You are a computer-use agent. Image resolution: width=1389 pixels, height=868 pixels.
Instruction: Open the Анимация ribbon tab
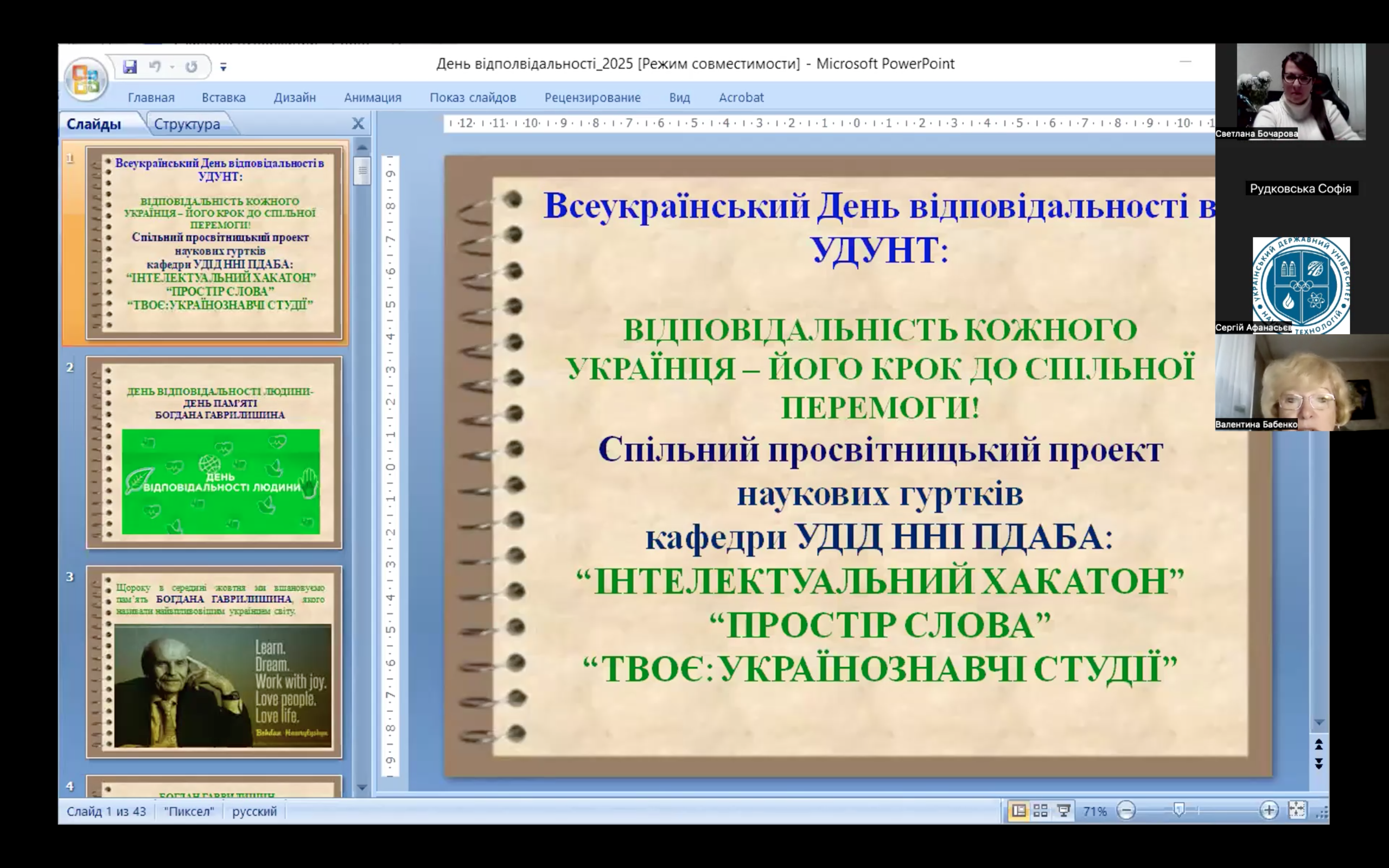[373, 98]
